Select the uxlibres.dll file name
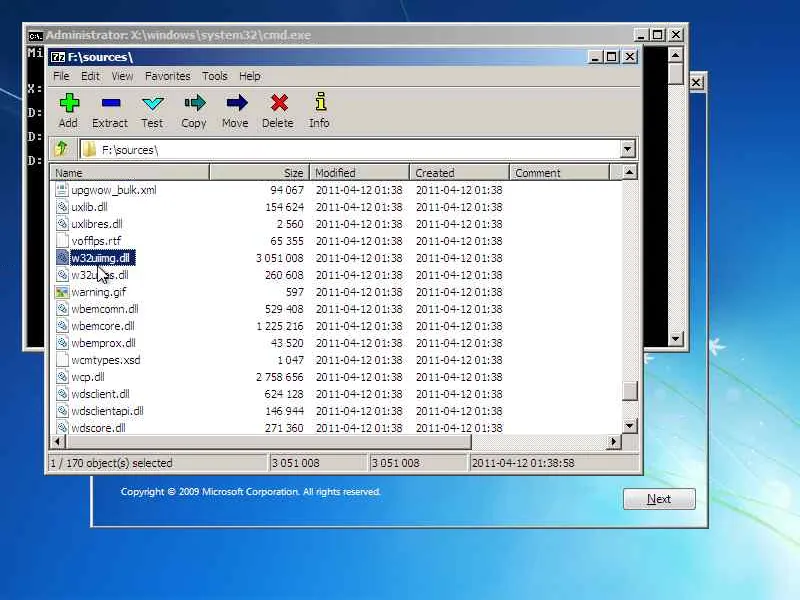Screen dimensions: 800x600 (97, 224)
